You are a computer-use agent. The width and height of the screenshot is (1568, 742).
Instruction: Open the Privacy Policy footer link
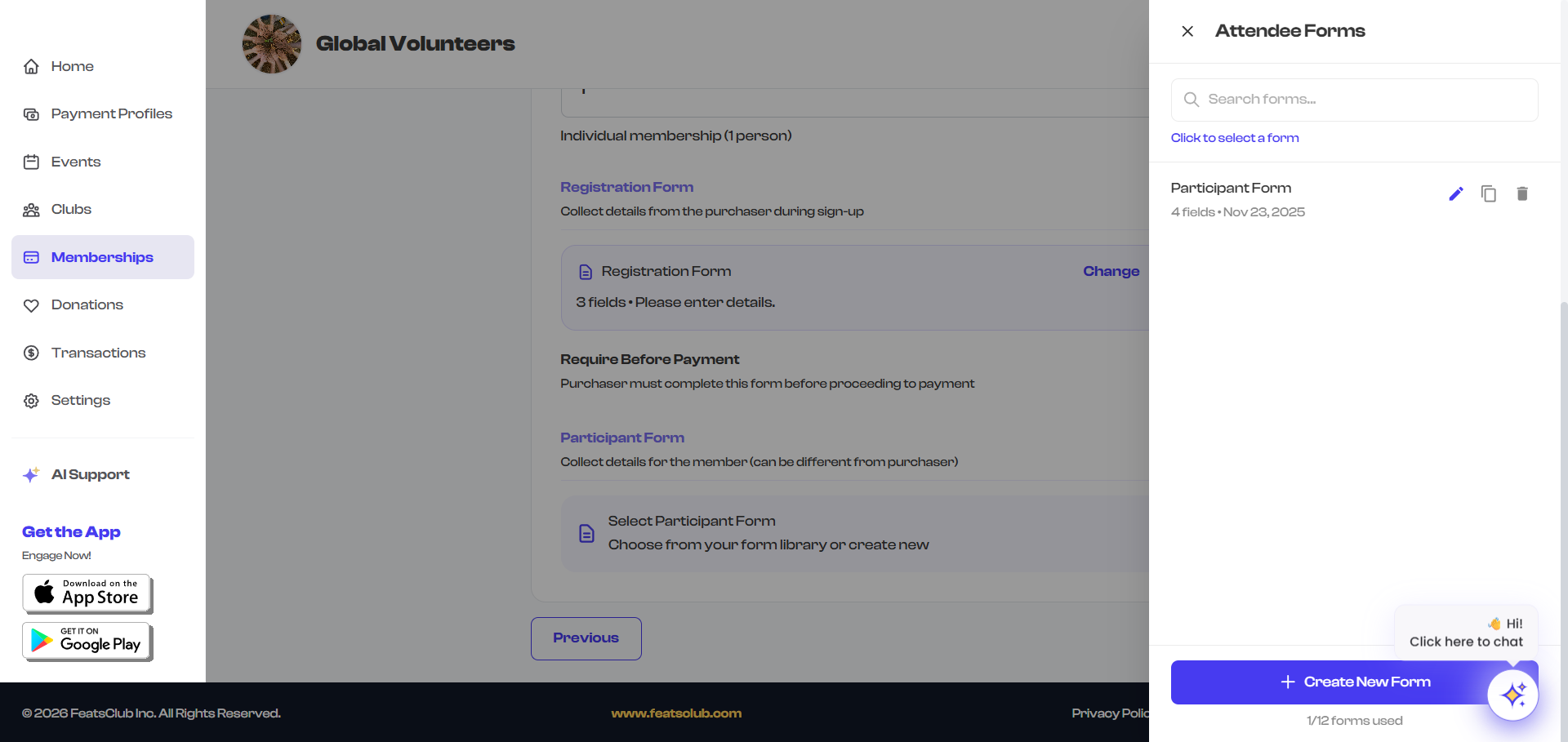click(x=1111, y=713)
